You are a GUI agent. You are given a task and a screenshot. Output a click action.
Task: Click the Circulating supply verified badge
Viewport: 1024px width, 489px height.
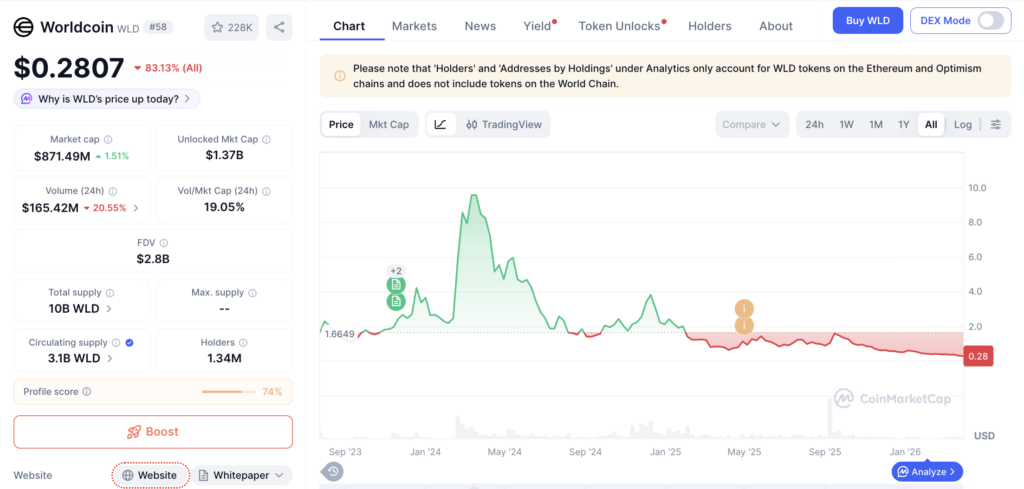(x=129, y=343)
